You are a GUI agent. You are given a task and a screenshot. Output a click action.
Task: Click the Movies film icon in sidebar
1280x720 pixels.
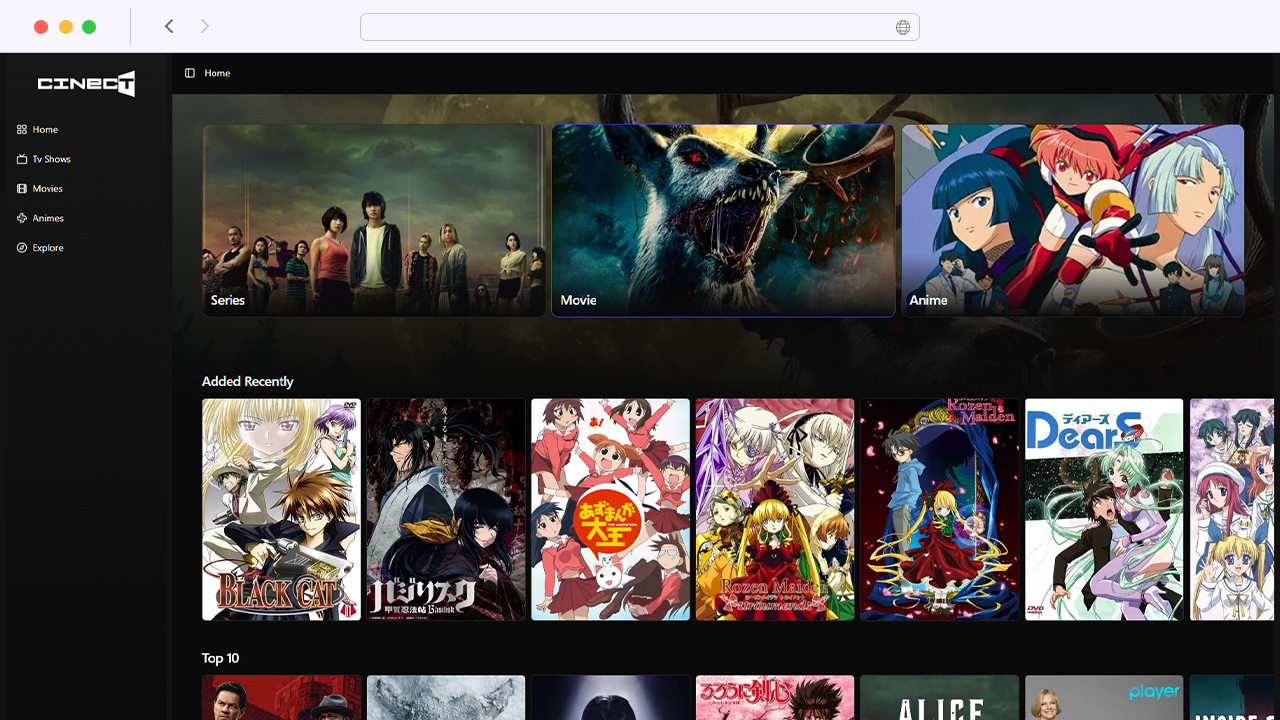click(x=22, y=189)
